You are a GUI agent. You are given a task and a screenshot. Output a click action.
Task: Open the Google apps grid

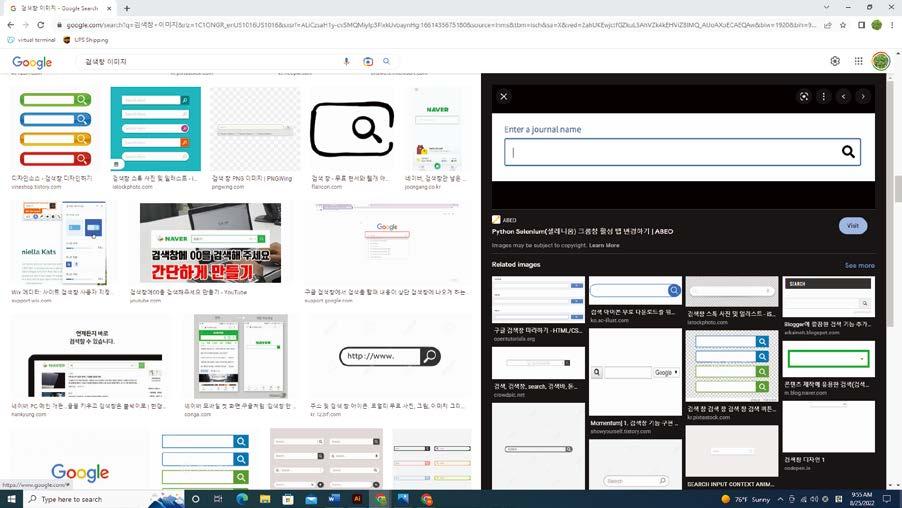pyautogui.click(x=858, y=61)
